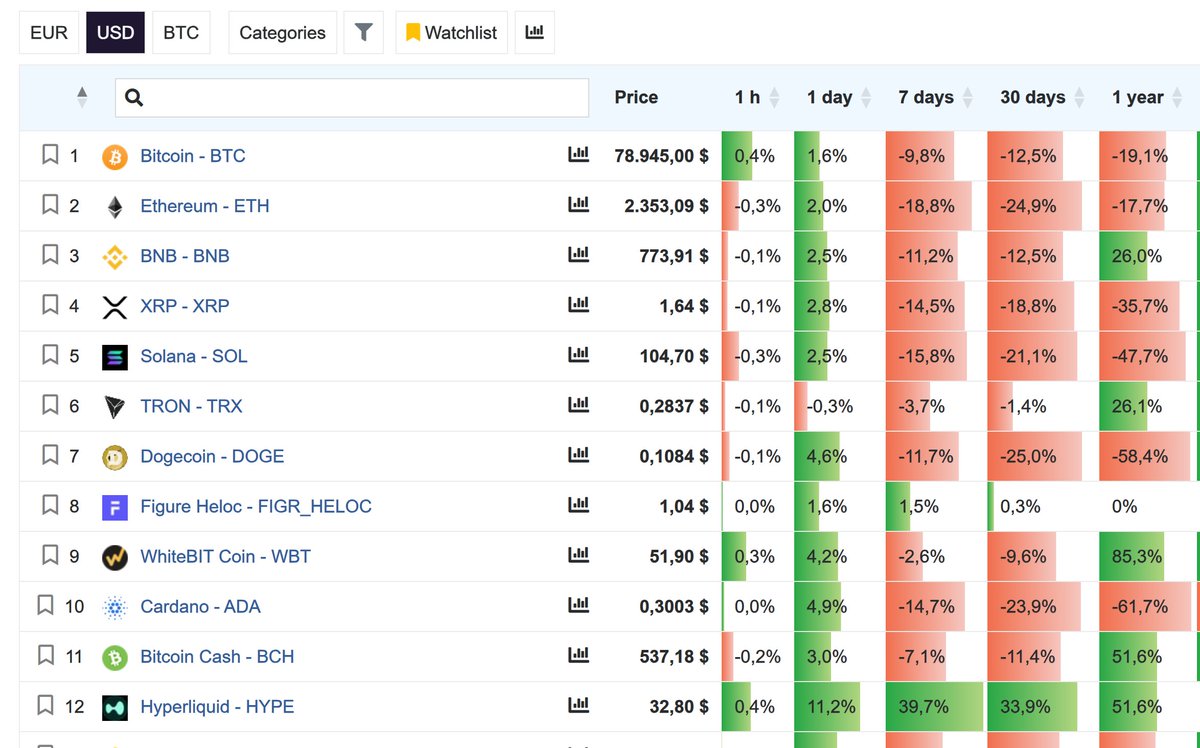Click the filter funnel button
This screenshot has width=1200, height=748.
pos(364,32)
